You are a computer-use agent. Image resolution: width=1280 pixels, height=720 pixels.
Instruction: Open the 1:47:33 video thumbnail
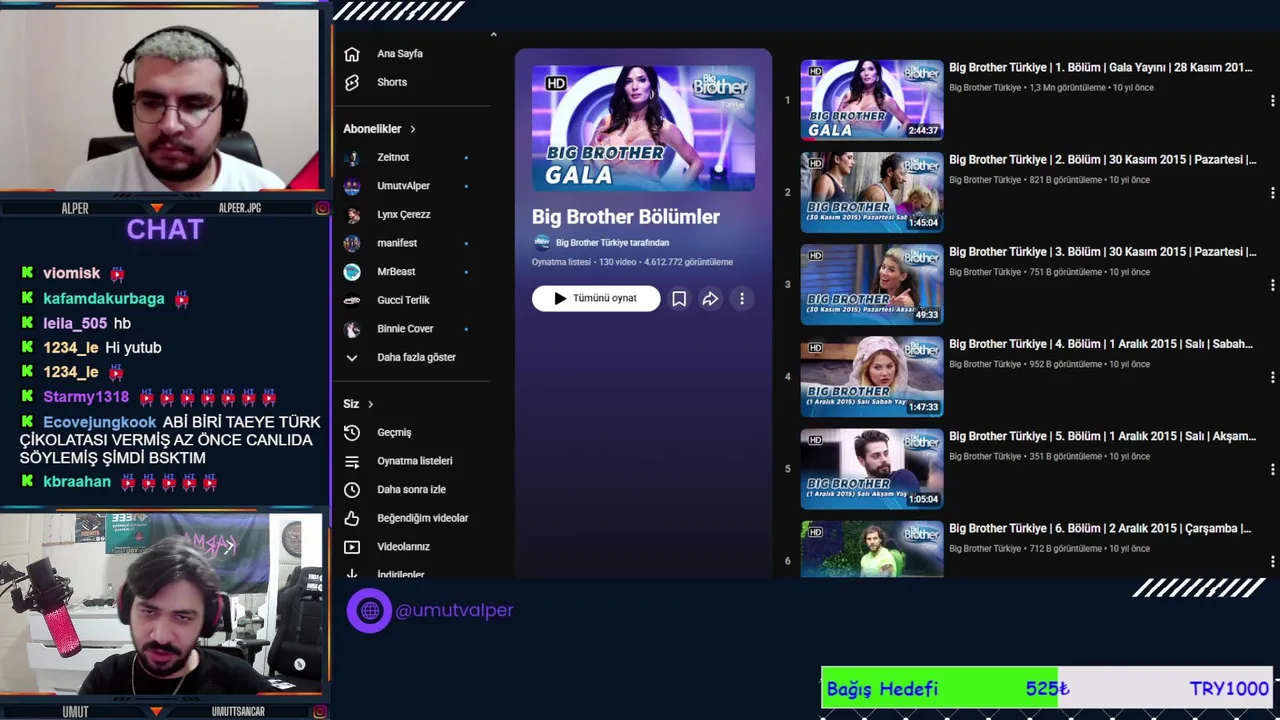872,376
